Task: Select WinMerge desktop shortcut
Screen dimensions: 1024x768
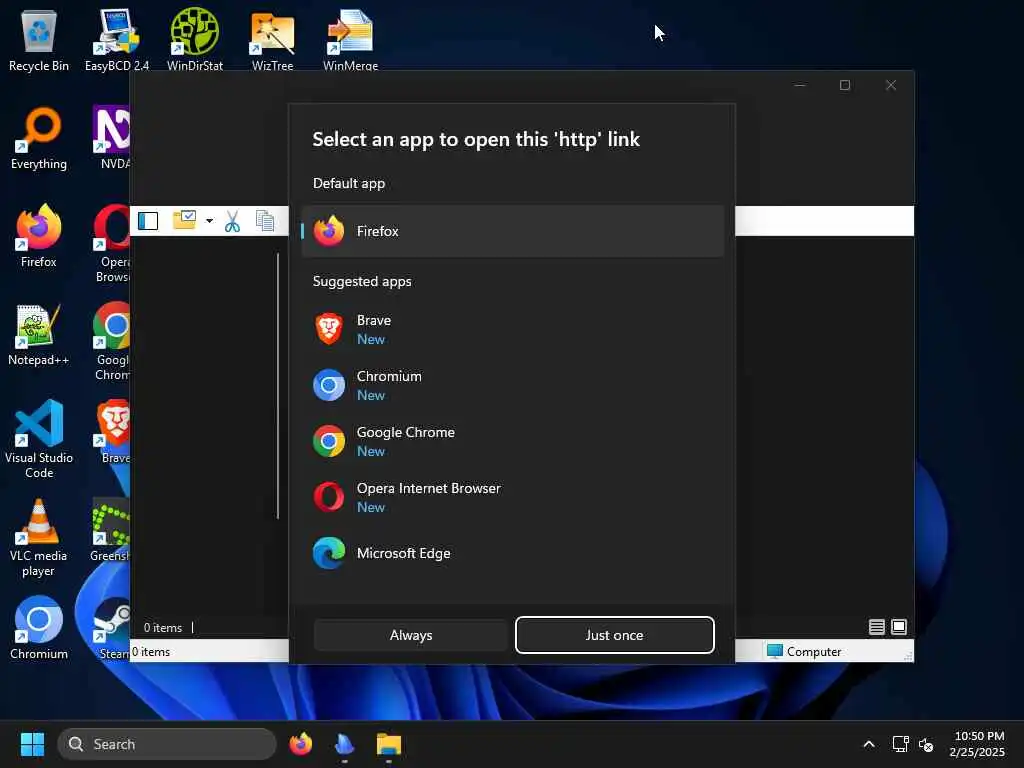Action: pos(351,40)
